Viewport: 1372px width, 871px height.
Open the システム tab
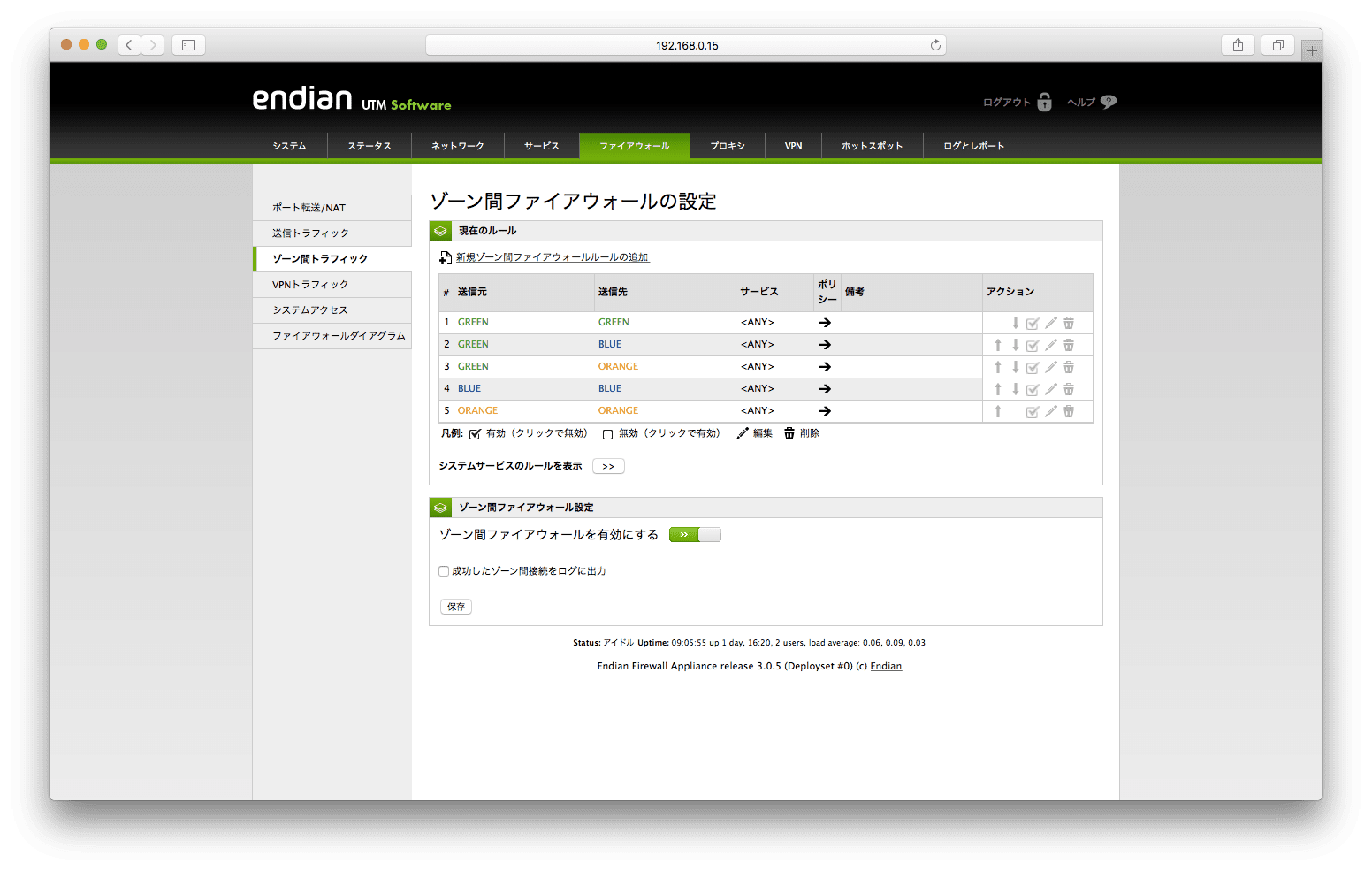(289, 146)
